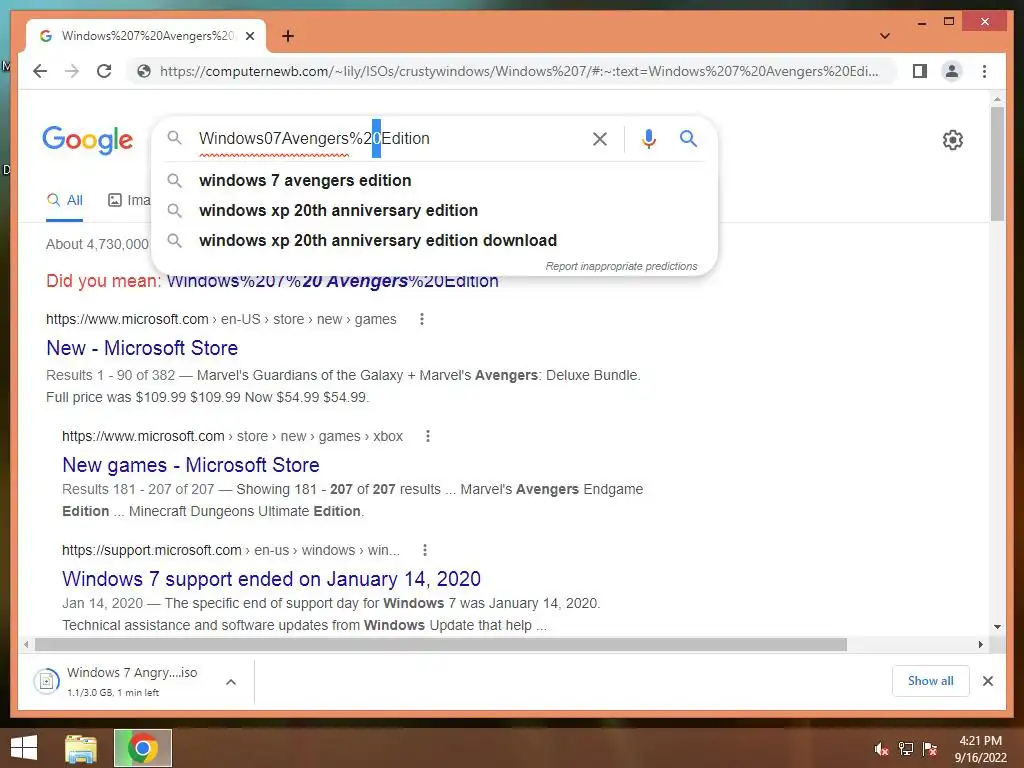Open 'Windows 7 support ended' result
This screenshot has height=768, width=1024.
click(x=271, y=579)
